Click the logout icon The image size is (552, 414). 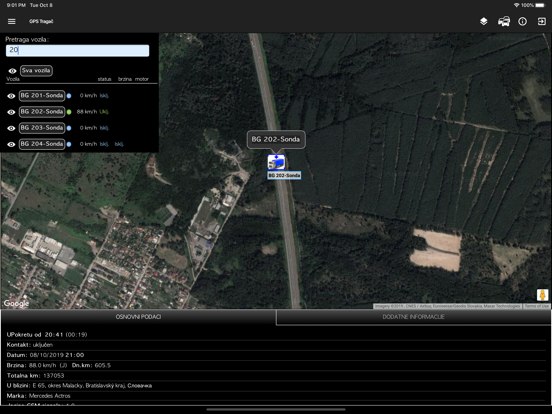tap(541, 21)
